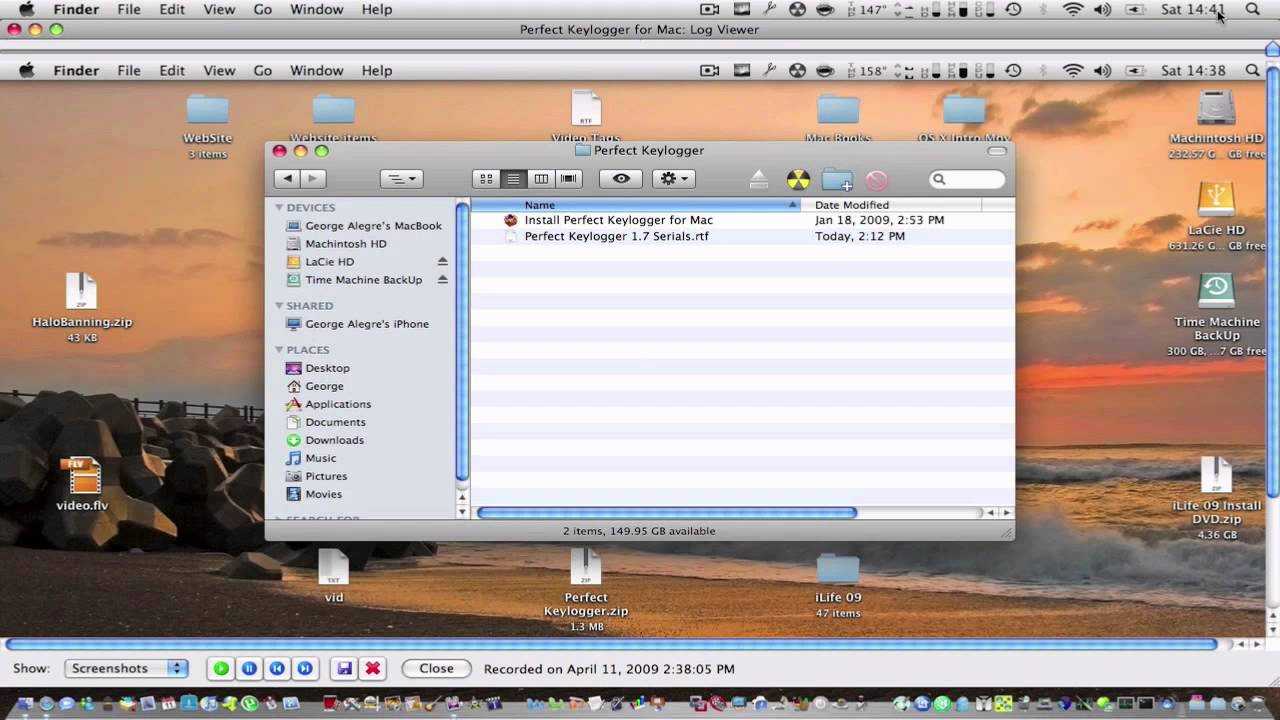Sort by the Name column header

coord(636,205)
